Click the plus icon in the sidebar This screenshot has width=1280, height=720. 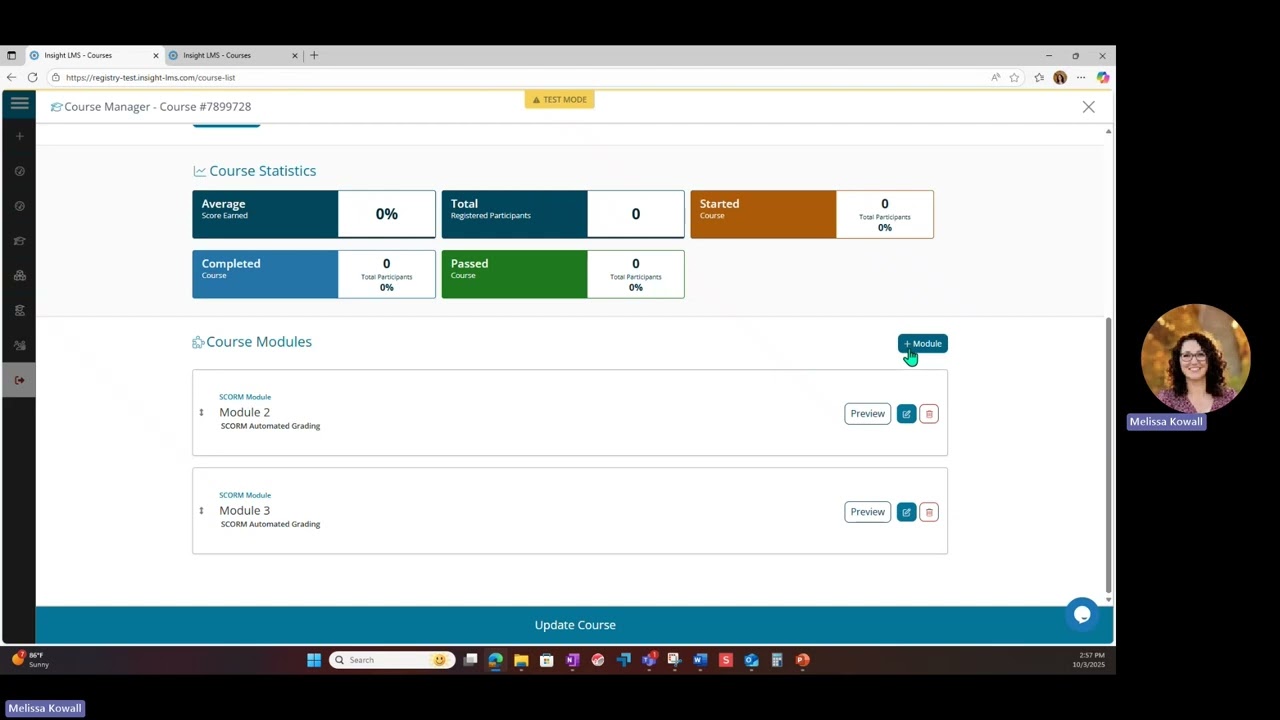point(19,136)
